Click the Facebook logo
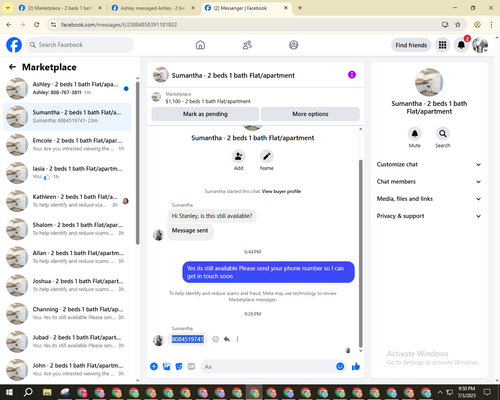500x400 pixels. coord(14,45)
